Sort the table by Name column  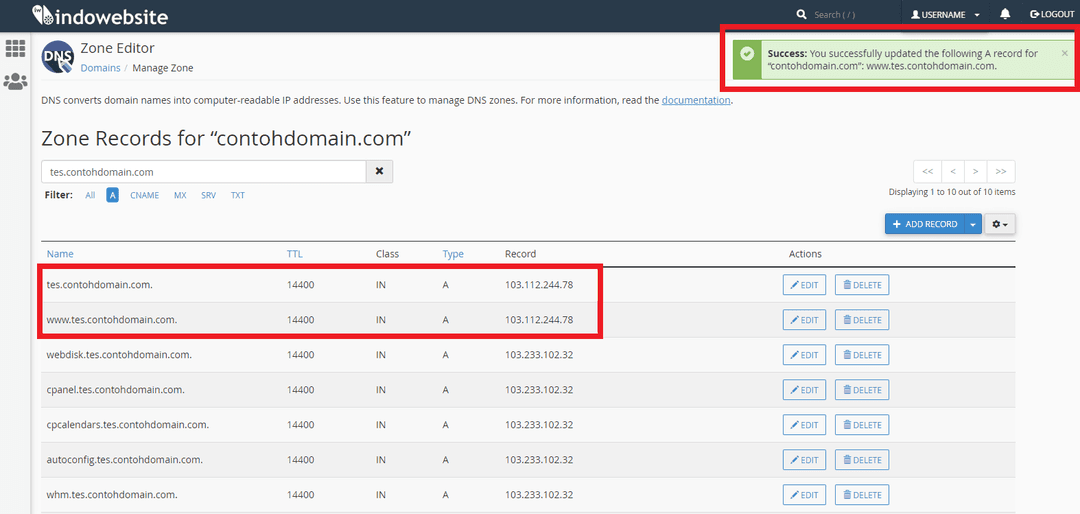point(60,254)
